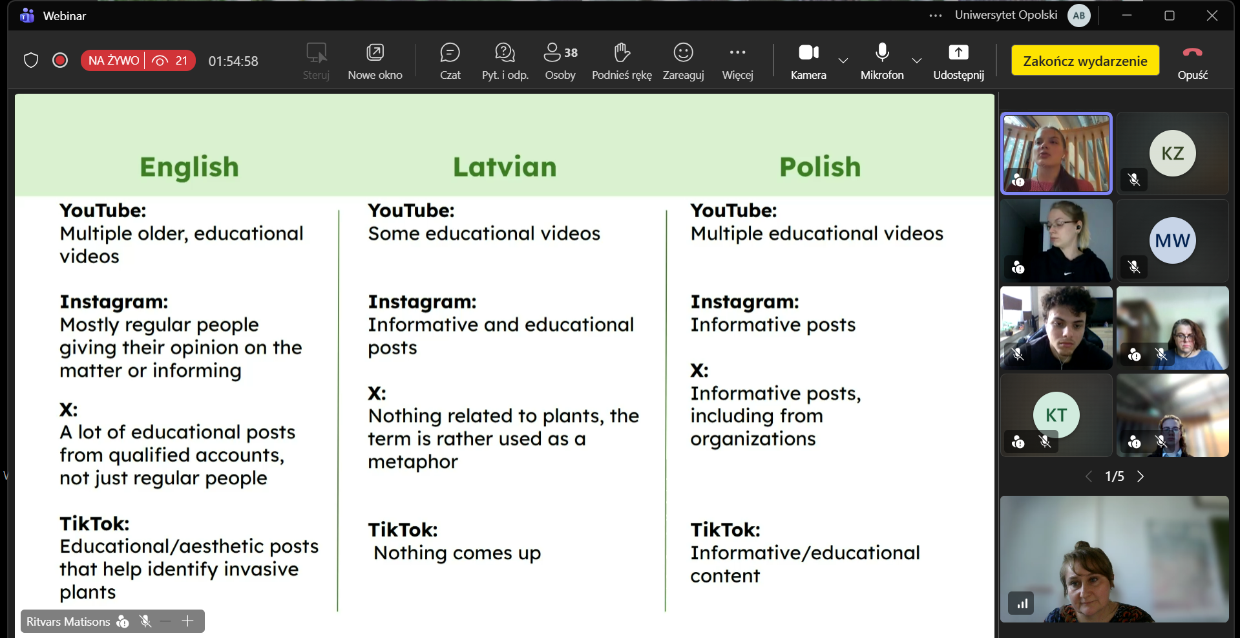Screen dimensions: 1240x638
Task: Click the Uniwersytet Opolski organization name
Action: 1007,15
